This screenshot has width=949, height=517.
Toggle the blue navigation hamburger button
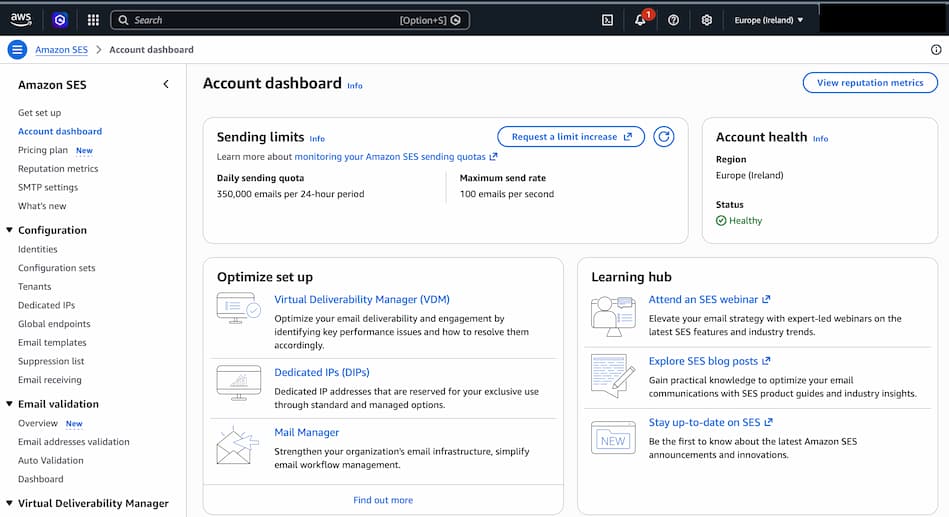pyautogui.click(x=17, y=50)
